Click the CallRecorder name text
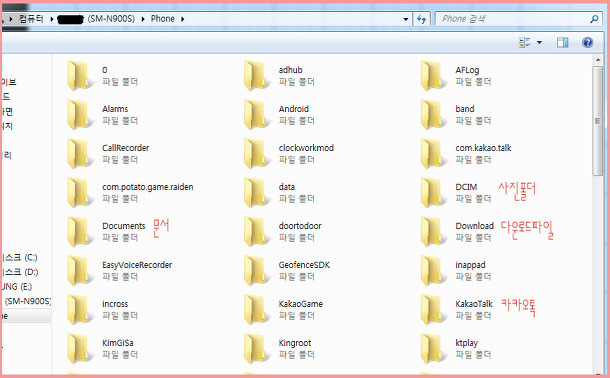 coord(125,148)
